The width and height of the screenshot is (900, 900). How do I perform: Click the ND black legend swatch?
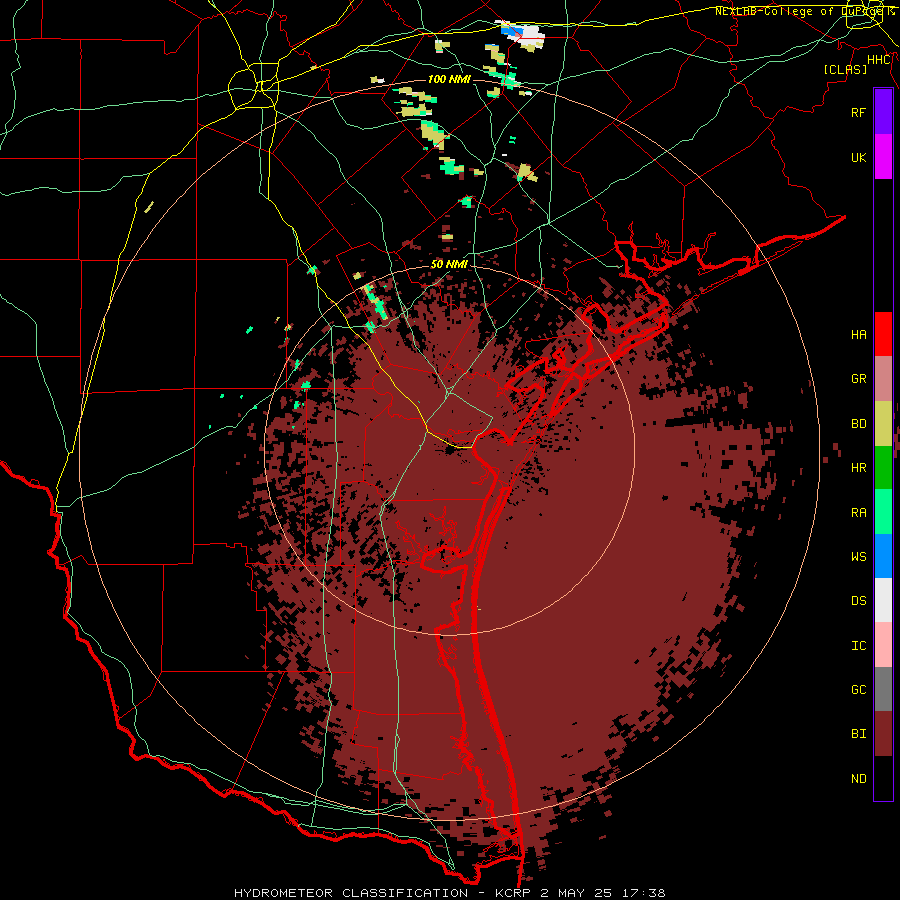click(883, 778)
